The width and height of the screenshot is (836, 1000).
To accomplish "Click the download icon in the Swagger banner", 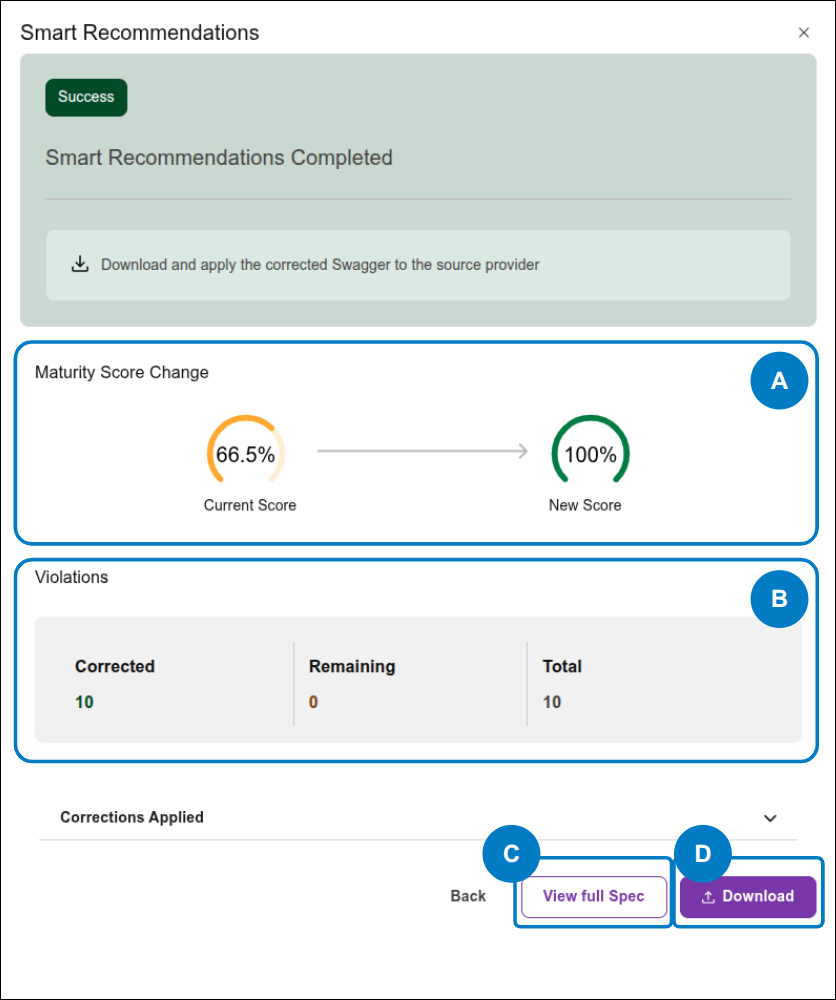I will [x=80, y=264].
